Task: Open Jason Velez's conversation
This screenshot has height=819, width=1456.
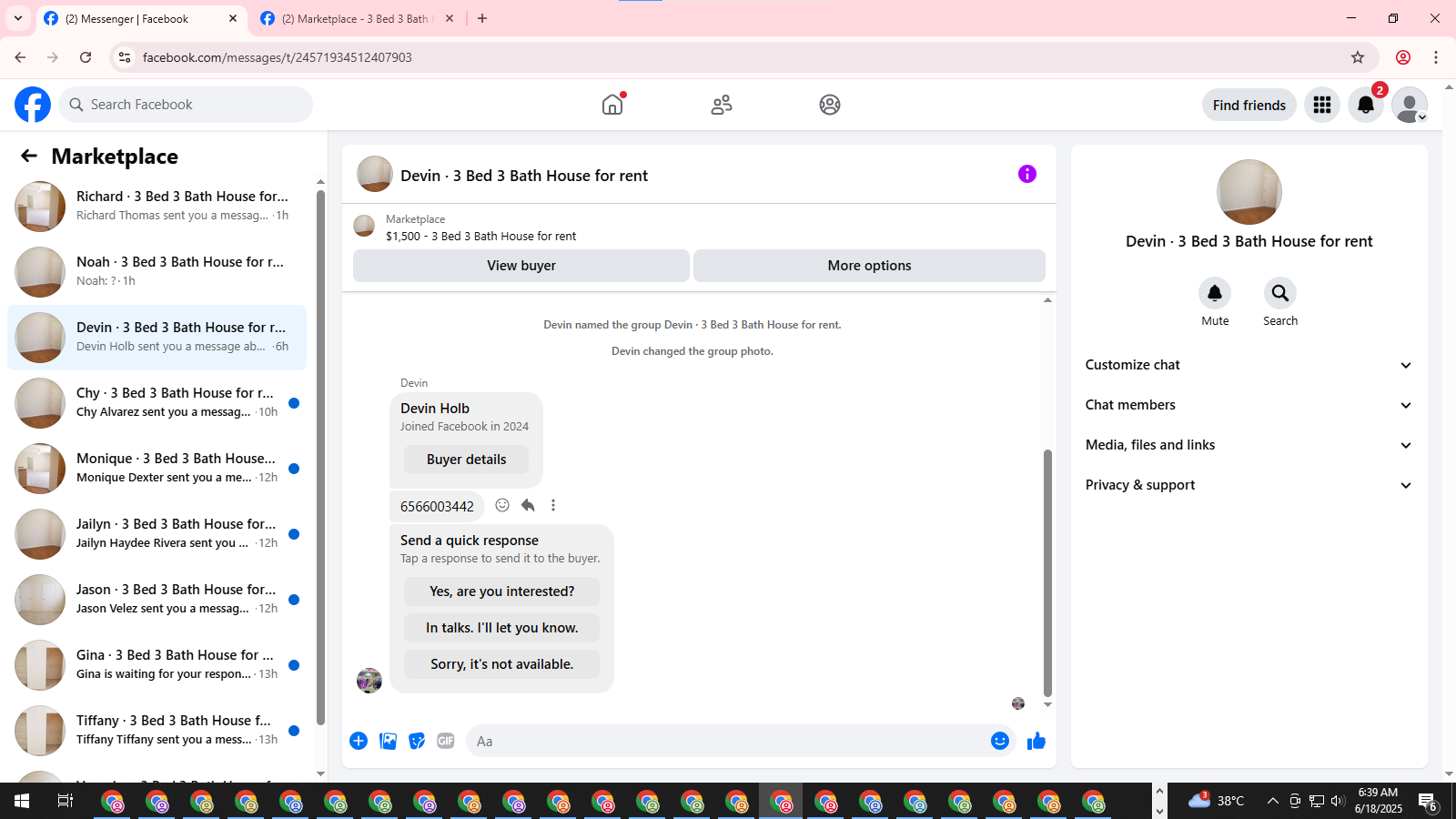Action: 157,600
